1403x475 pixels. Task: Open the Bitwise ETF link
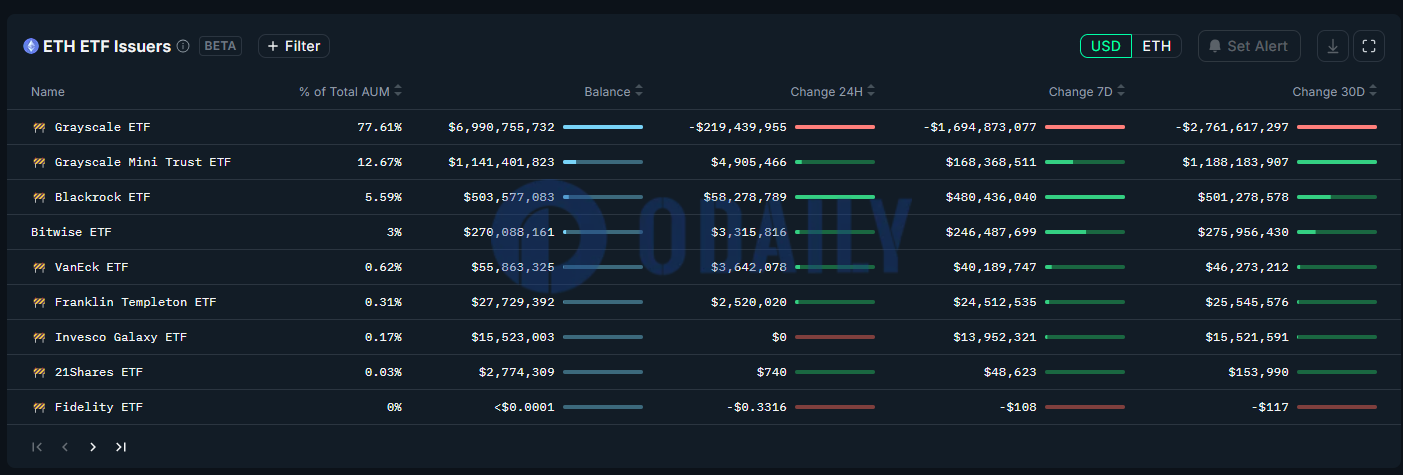click(71, 232)
